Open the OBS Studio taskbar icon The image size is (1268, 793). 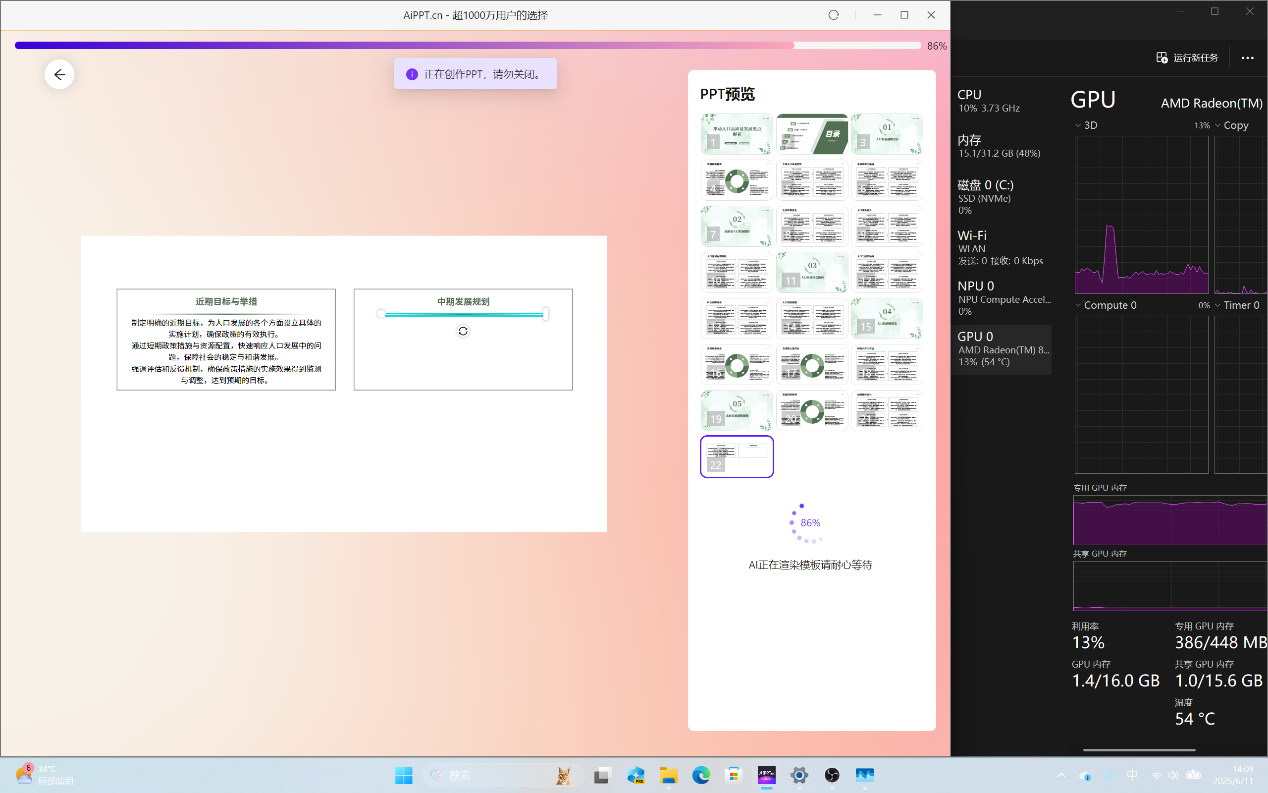[832, 775]
